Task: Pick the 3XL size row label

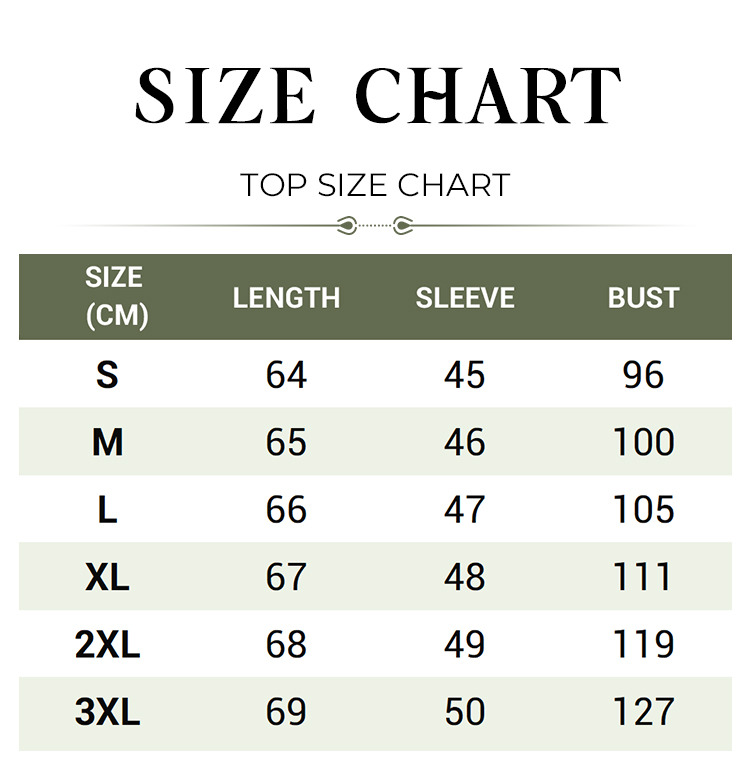Action: point(108,712)
